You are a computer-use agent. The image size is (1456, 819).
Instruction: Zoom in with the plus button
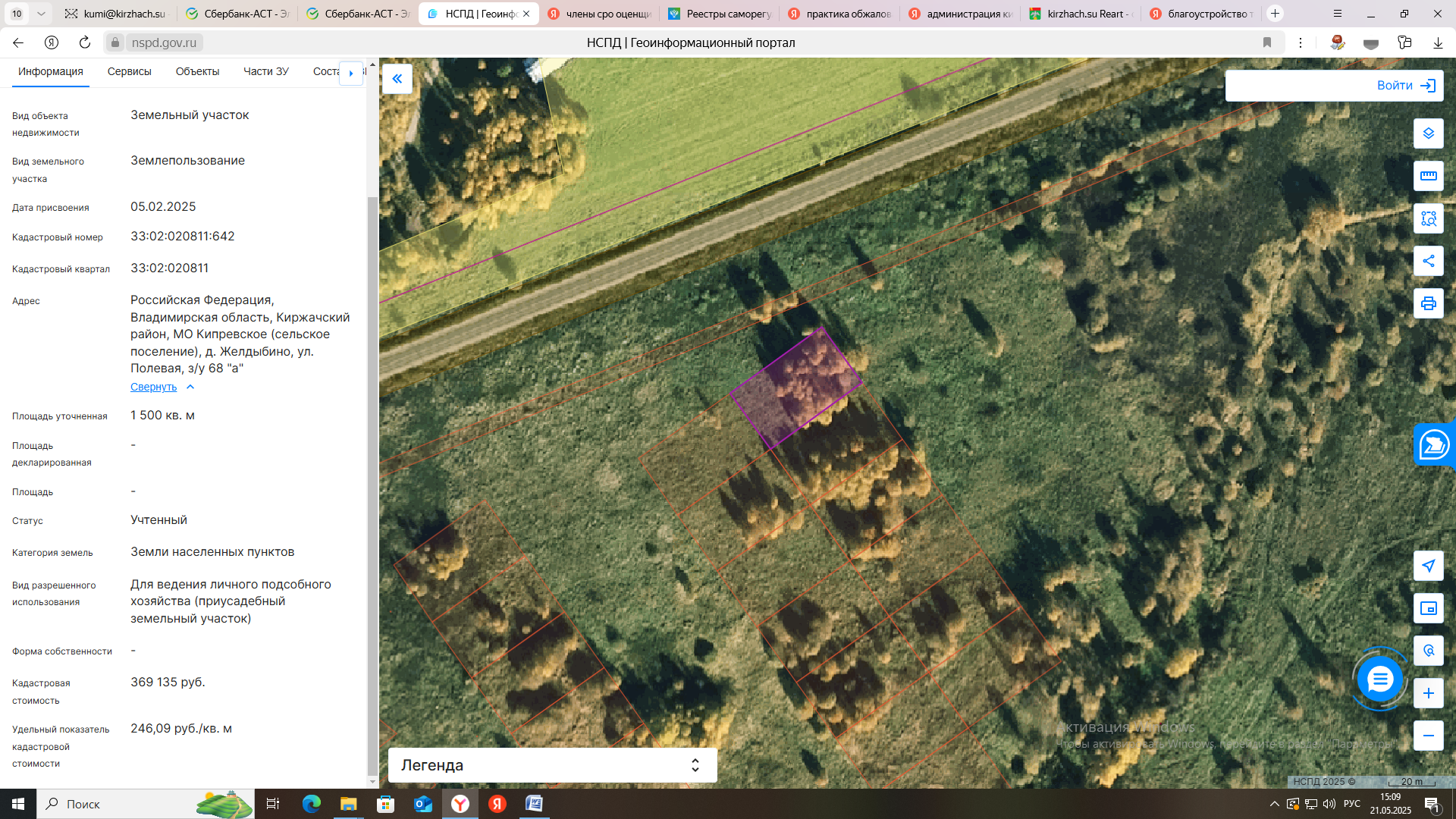point(1428,693)
